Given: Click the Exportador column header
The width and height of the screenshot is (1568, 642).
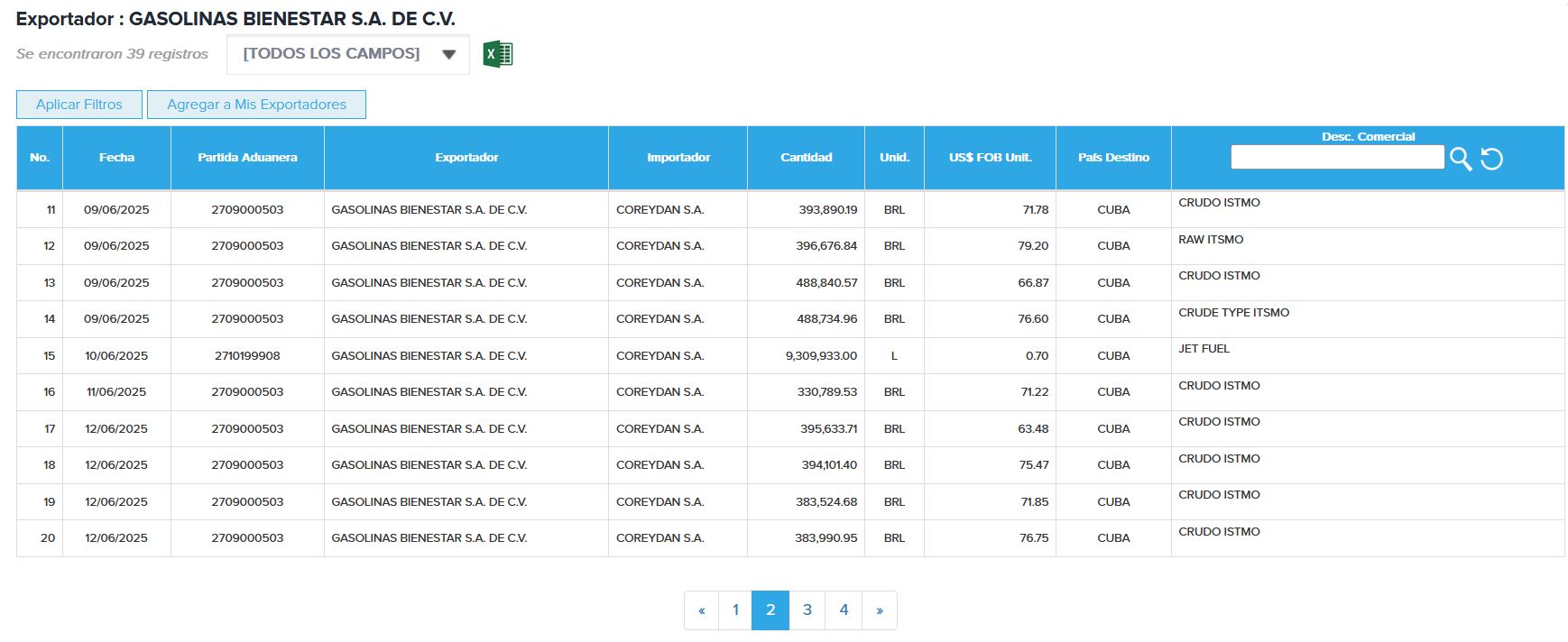Looking at the screenshot, I should [x=466, y=158].
